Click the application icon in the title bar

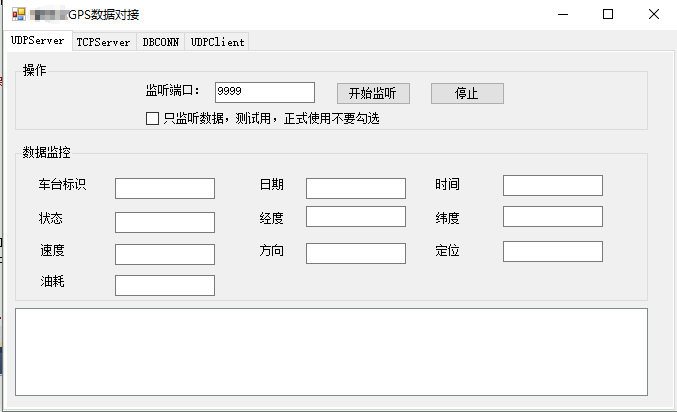tap(19, 14)
